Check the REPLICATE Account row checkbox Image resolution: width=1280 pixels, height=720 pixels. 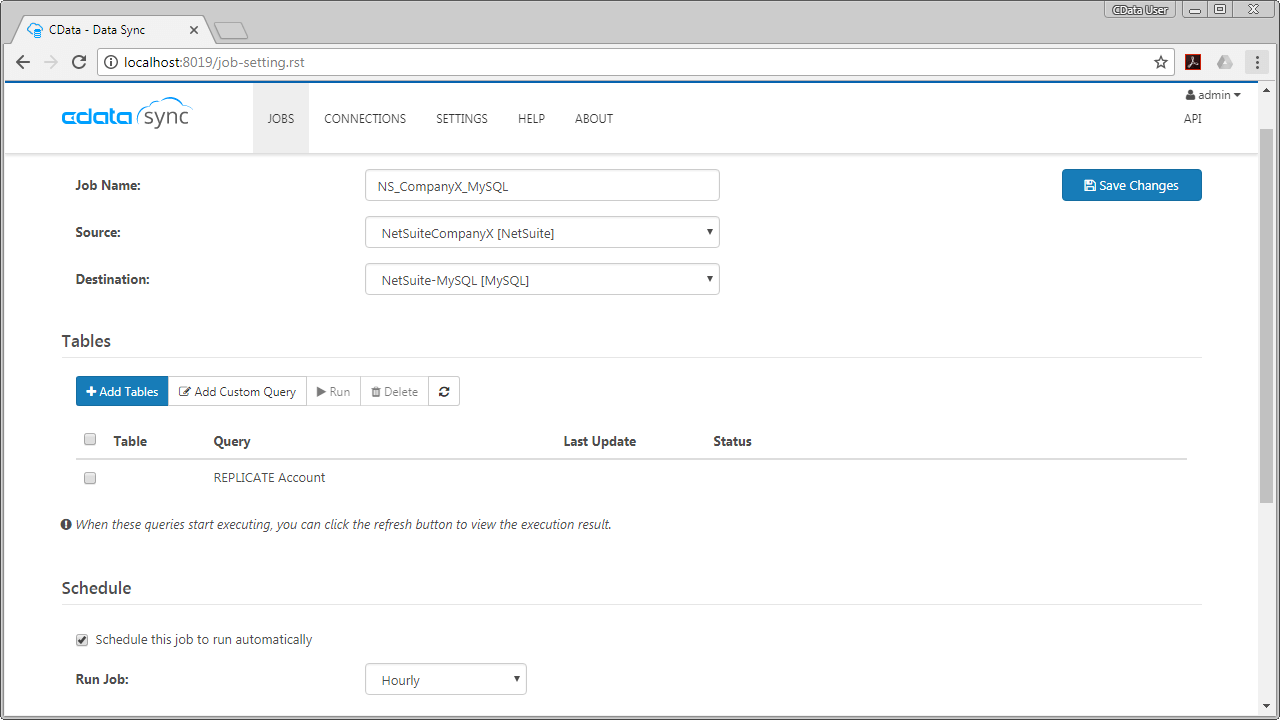click(90, 478)
